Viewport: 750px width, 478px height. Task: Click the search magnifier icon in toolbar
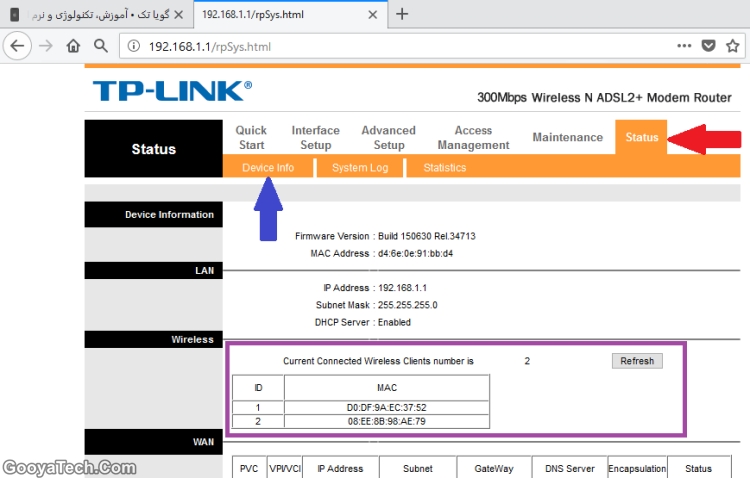(x=100, y=46)
